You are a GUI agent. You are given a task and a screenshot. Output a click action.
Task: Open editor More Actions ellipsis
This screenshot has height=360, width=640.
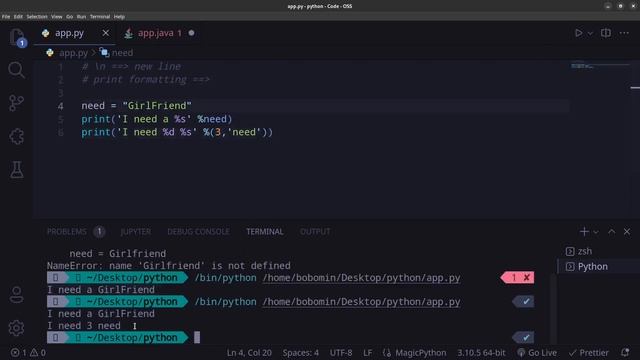(x=624, y=33)
